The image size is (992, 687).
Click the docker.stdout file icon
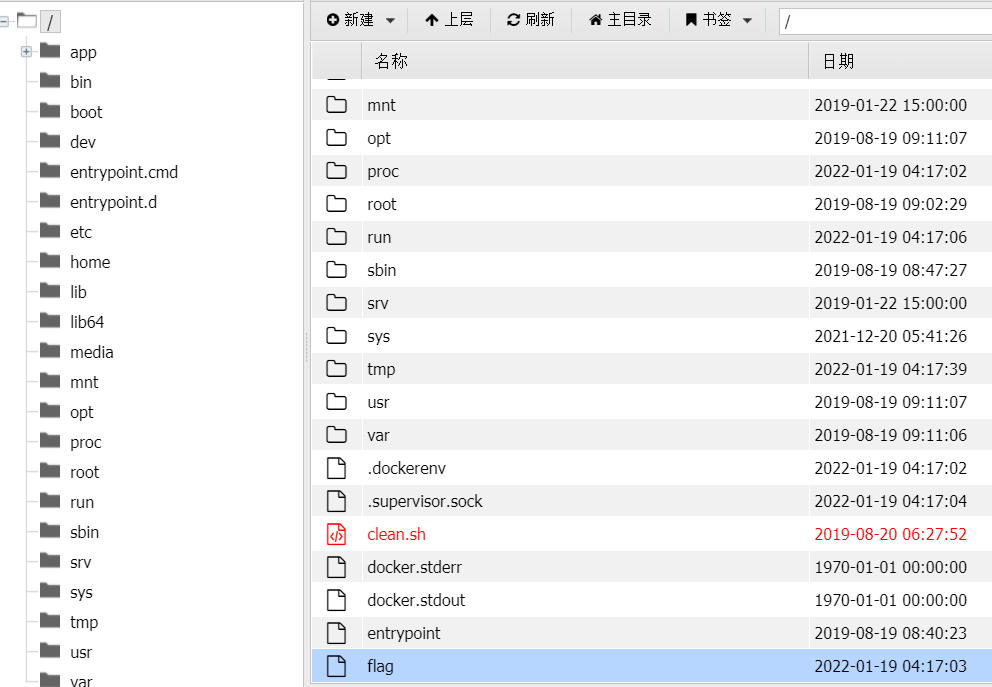tap(337, 600)
